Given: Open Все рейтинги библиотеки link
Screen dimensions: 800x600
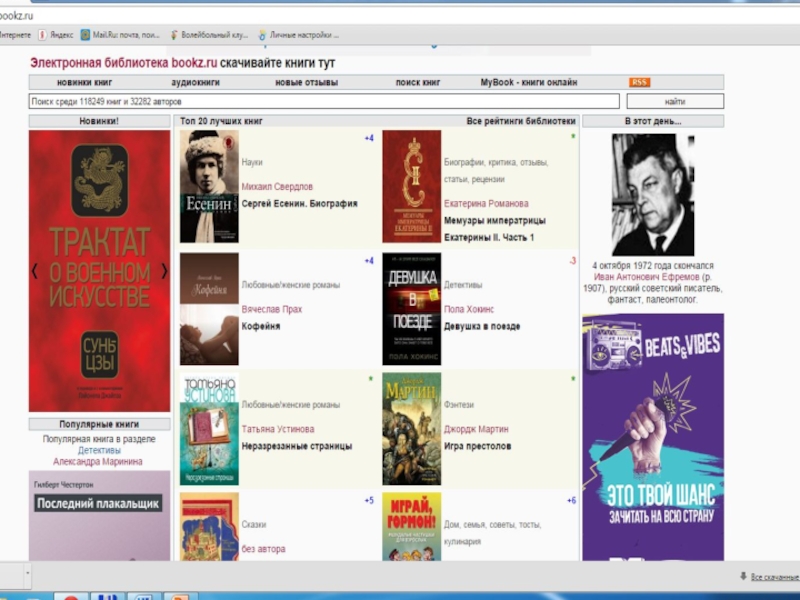Looking at the screenshot, I should 521,121.
